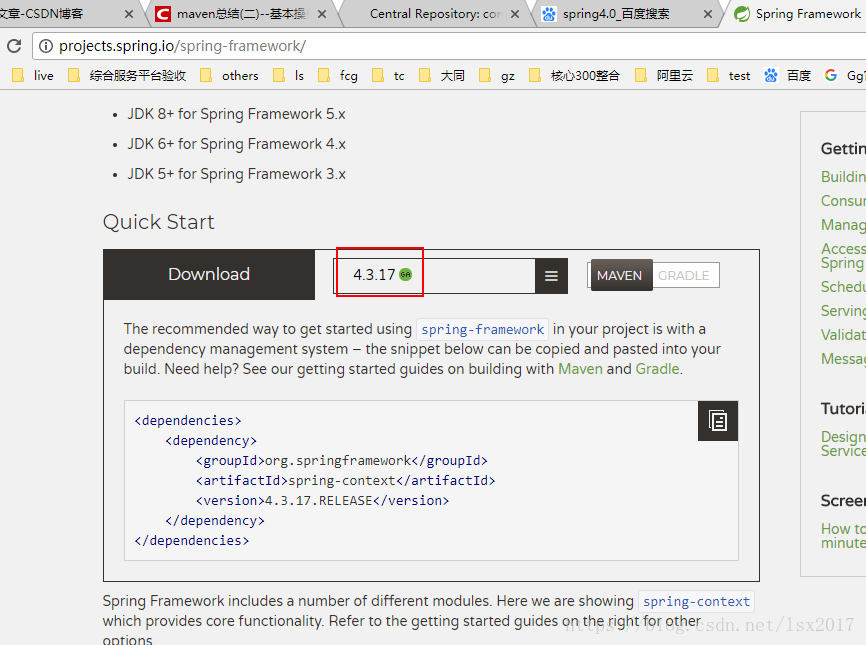
Task: Open the Validating sidebar guide link
Action: [843, 335]
